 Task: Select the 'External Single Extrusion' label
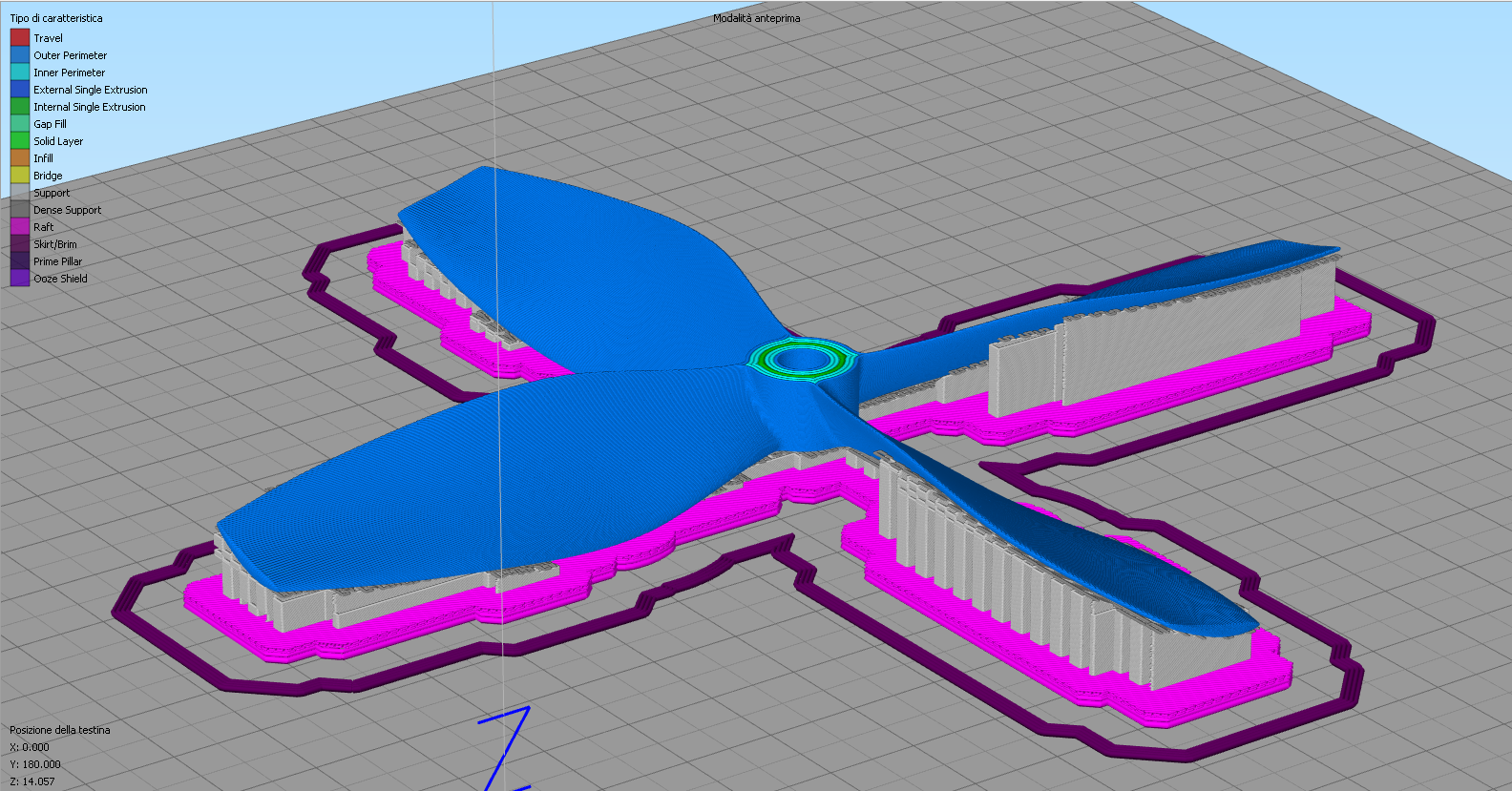click(91, 90)
